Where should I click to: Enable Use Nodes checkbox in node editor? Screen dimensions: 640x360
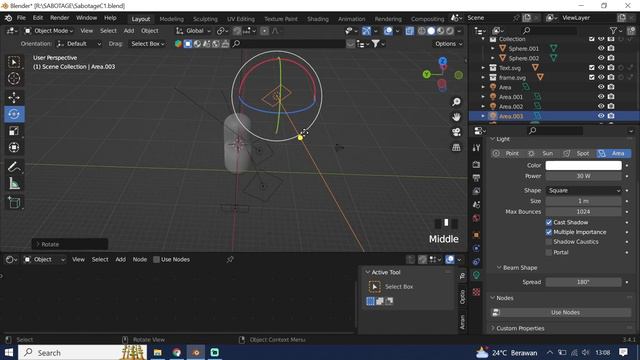156,260
